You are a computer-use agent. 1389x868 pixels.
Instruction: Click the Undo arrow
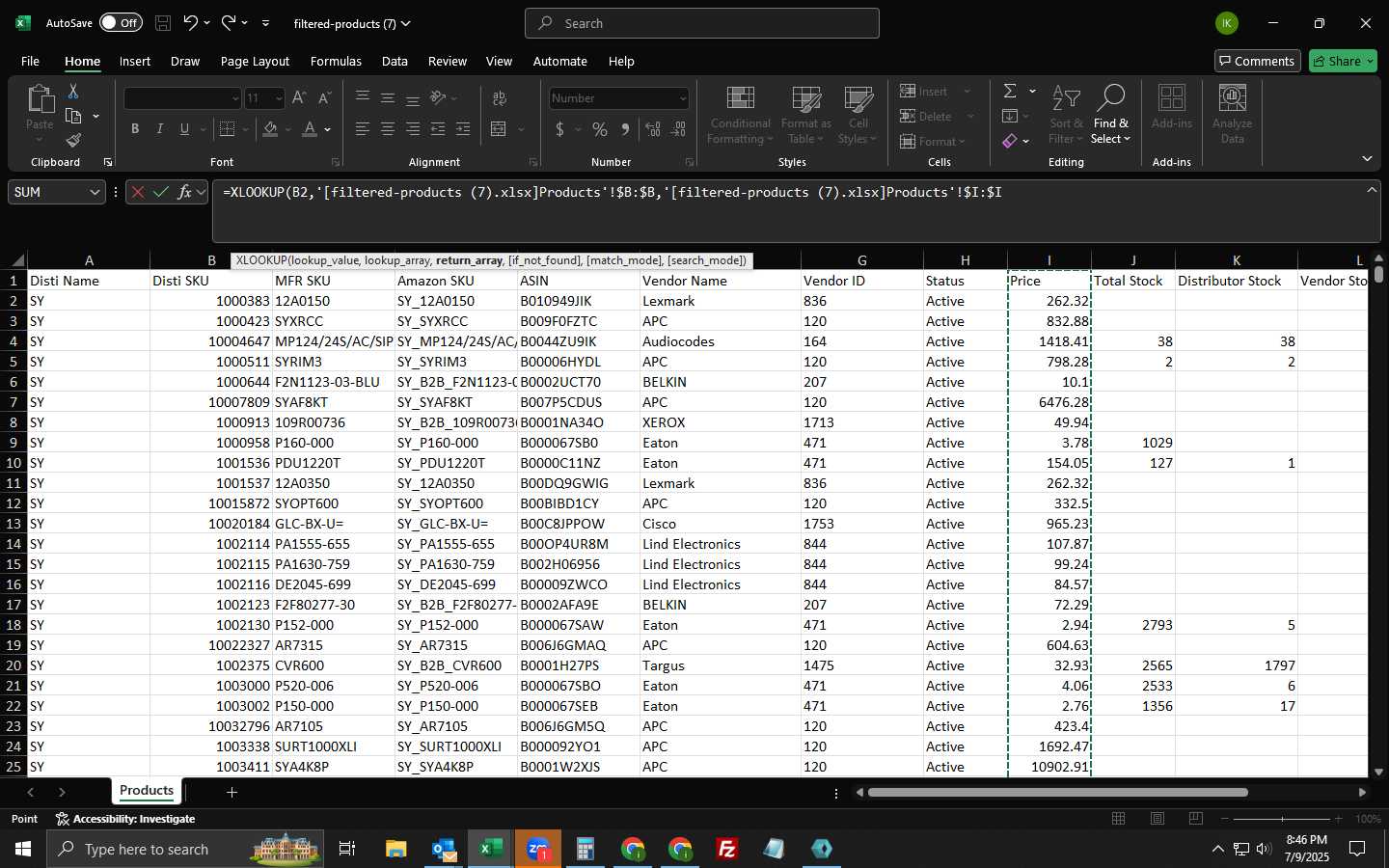(191, 22)
